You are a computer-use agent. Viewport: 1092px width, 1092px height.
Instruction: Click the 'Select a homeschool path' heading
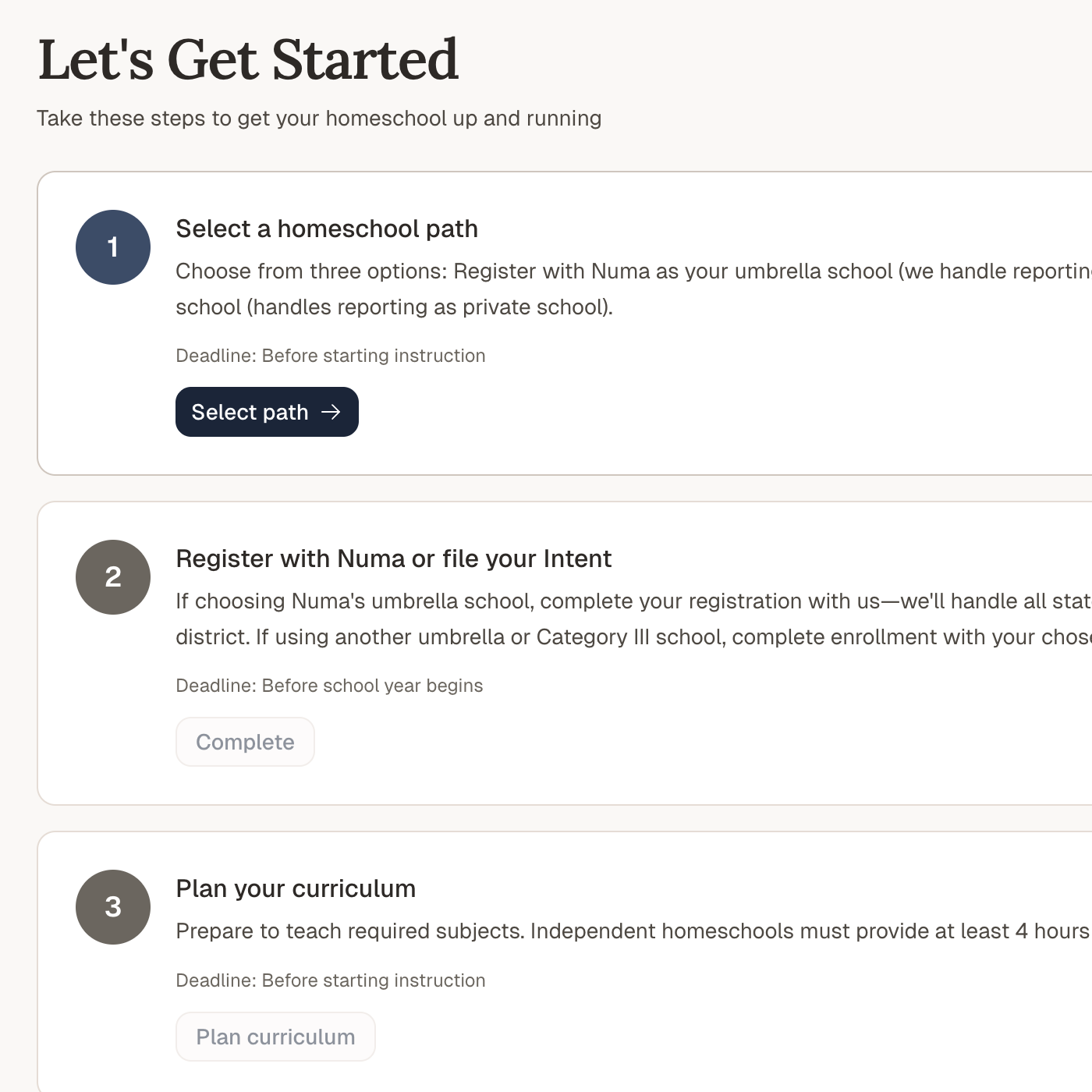pyautogui.click(x=327, y=229)
